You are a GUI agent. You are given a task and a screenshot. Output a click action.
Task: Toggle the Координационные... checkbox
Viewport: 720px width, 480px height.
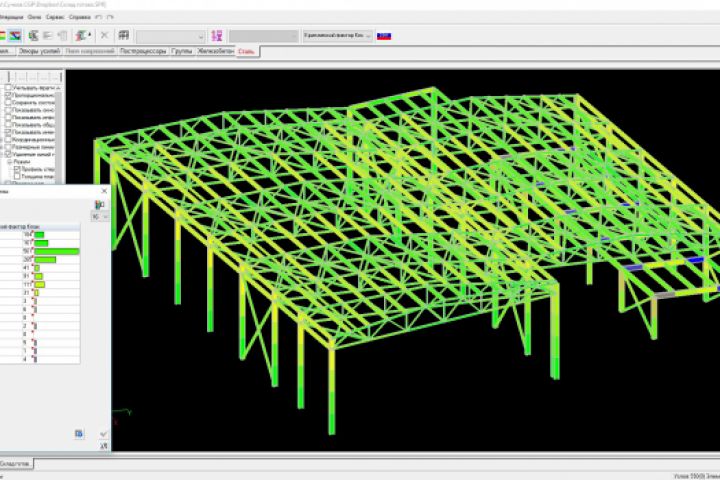coord(8,140)
